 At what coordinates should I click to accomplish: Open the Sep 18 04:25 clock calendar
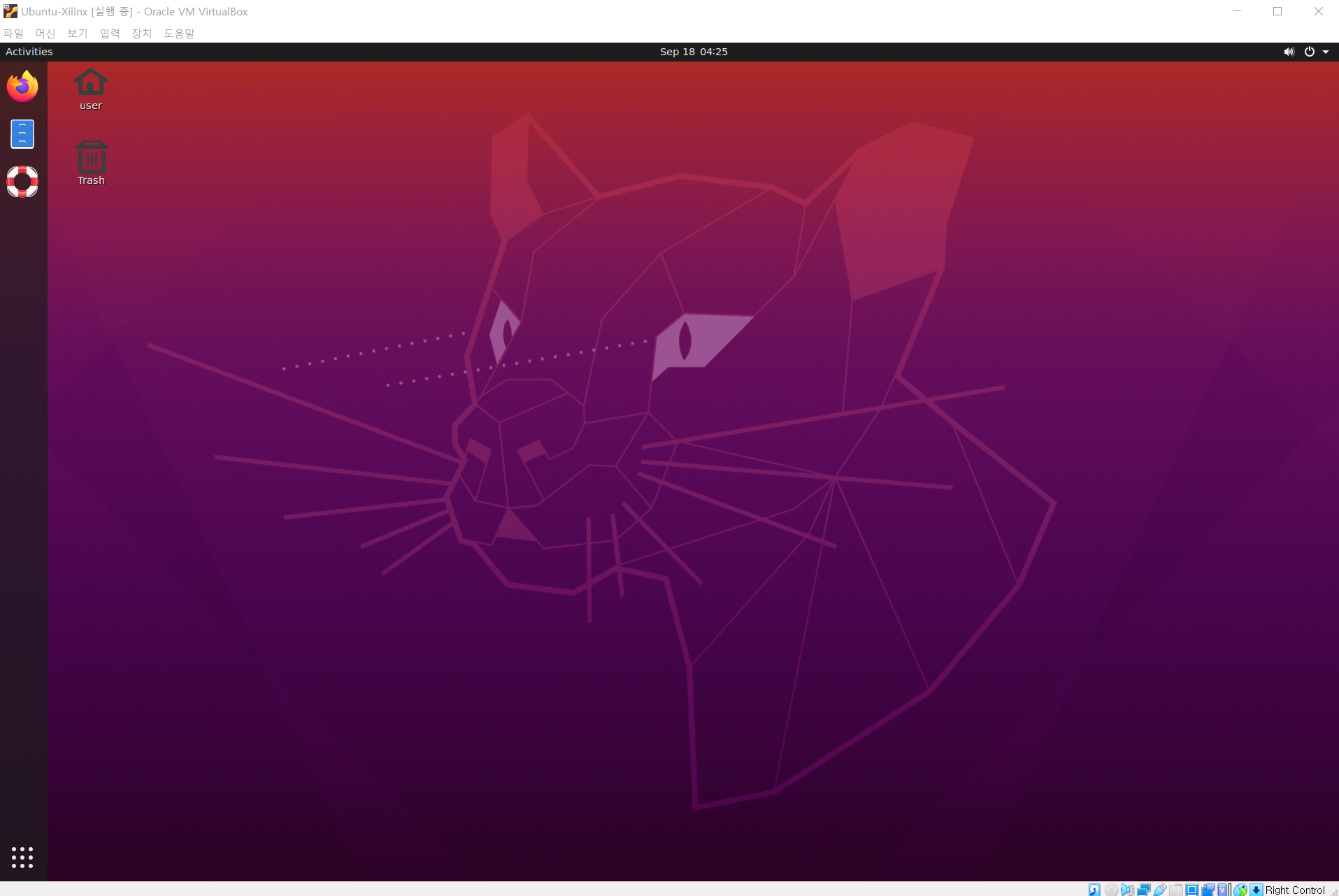coord(694,52)
